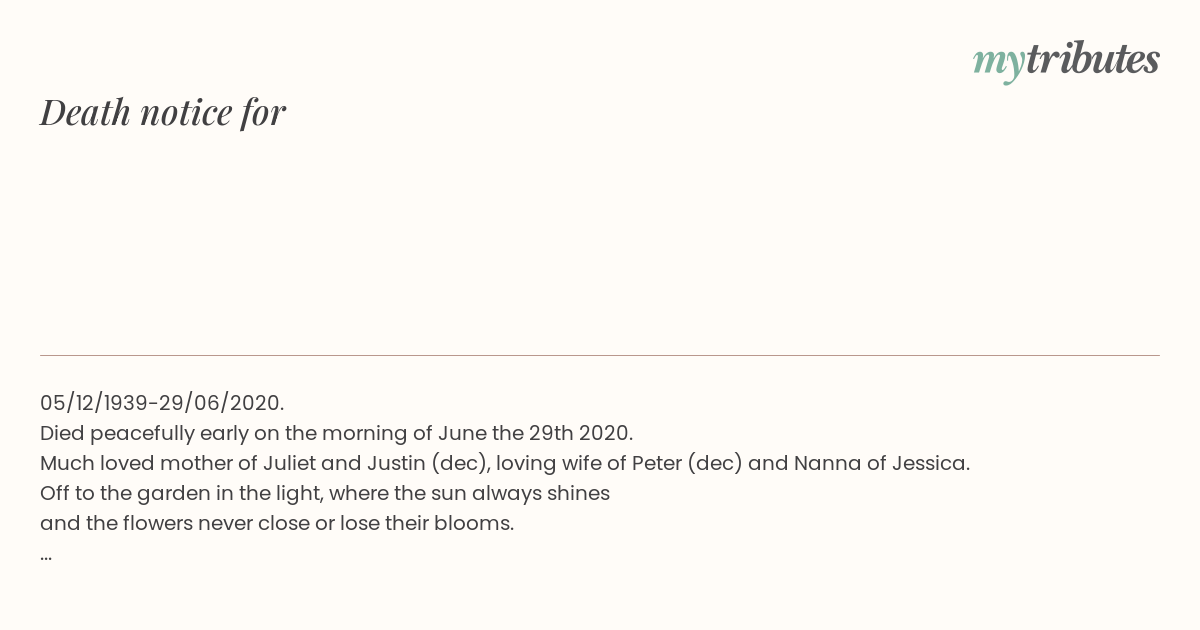This screenshot has width=1200, height=630.
Task: Click the dark "tributes" logo text
Action: [x=1093, y=59]
